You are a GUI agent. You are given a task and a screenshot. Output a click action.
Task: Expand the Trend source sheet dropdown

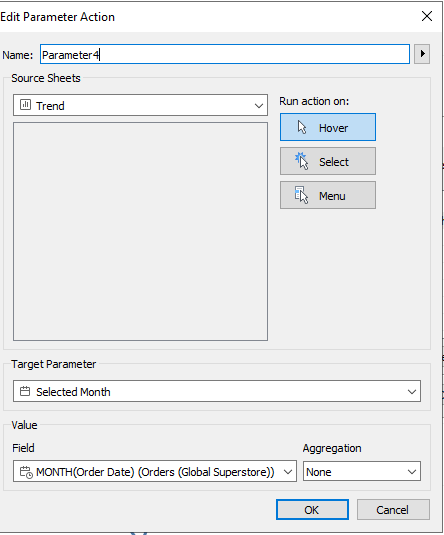click(140, 105)
